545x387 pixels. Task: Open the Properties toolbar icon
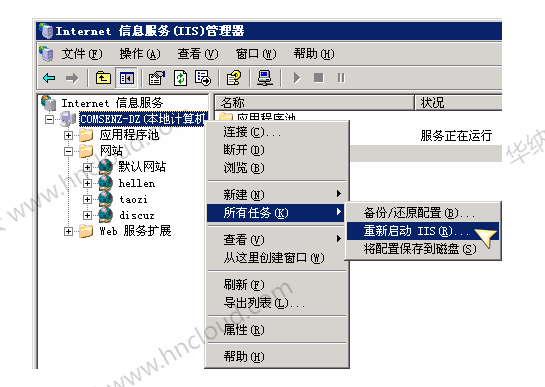click(x=157, y=78)
